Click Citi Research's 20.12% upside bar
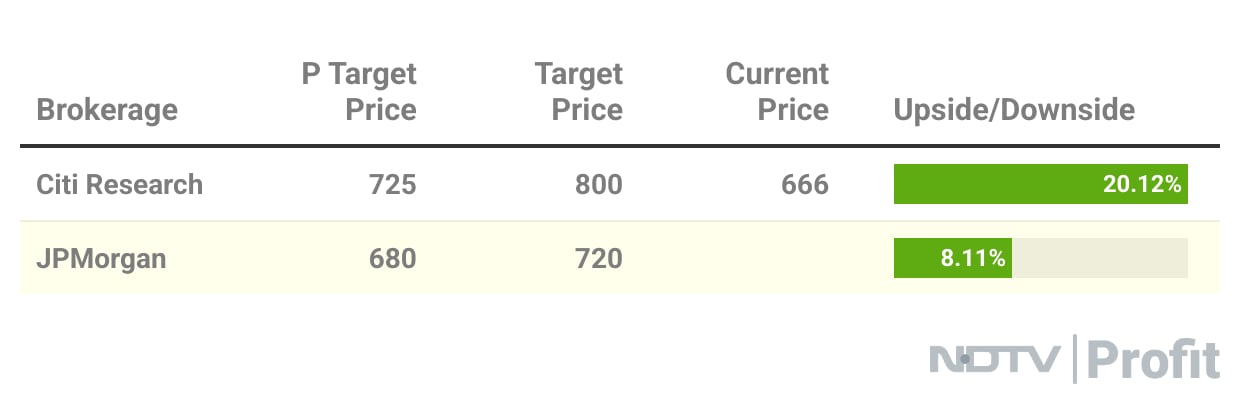Screen dimensions: 1240x404 pos(1040,184)
